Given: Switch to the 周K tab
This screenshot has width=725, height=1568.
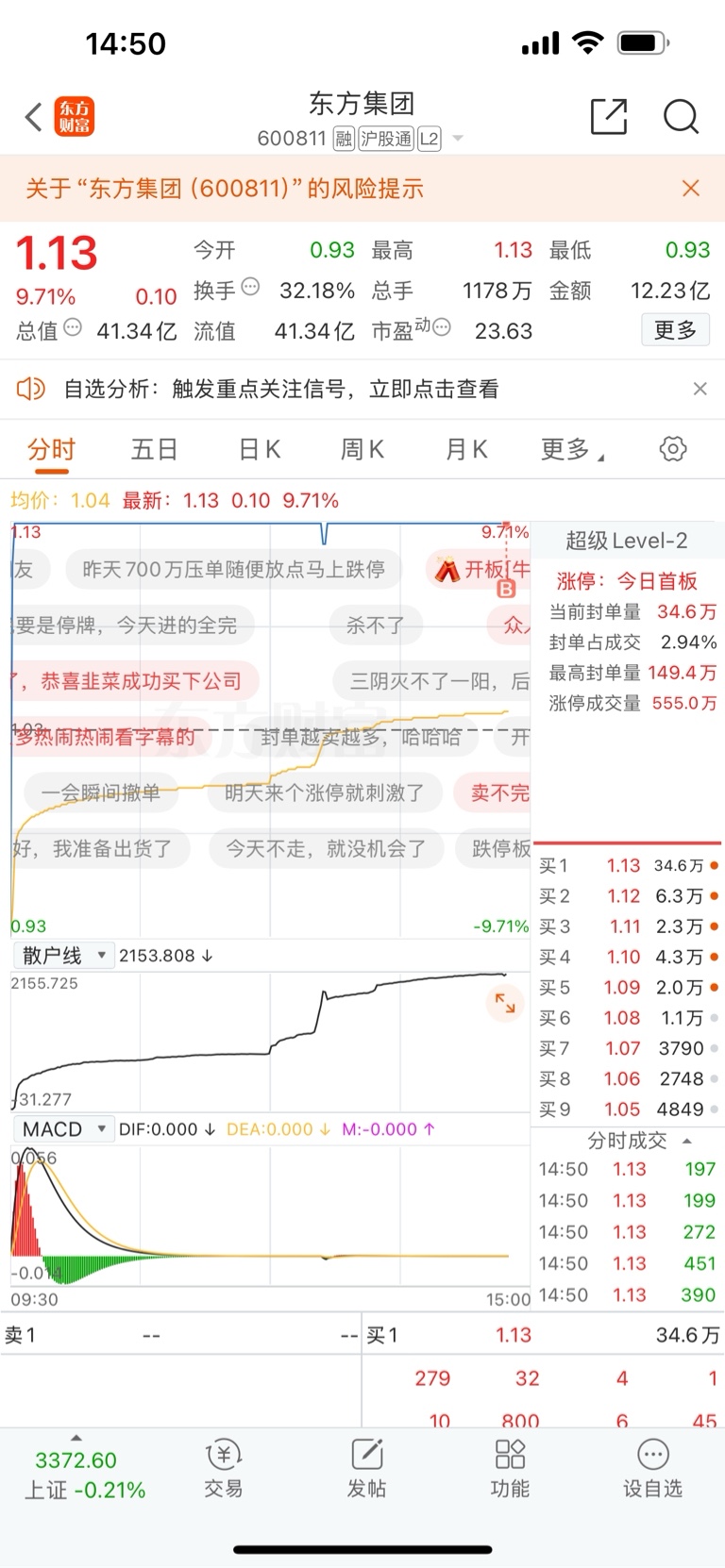Looking at the screenshot, I should coord(362,450).
